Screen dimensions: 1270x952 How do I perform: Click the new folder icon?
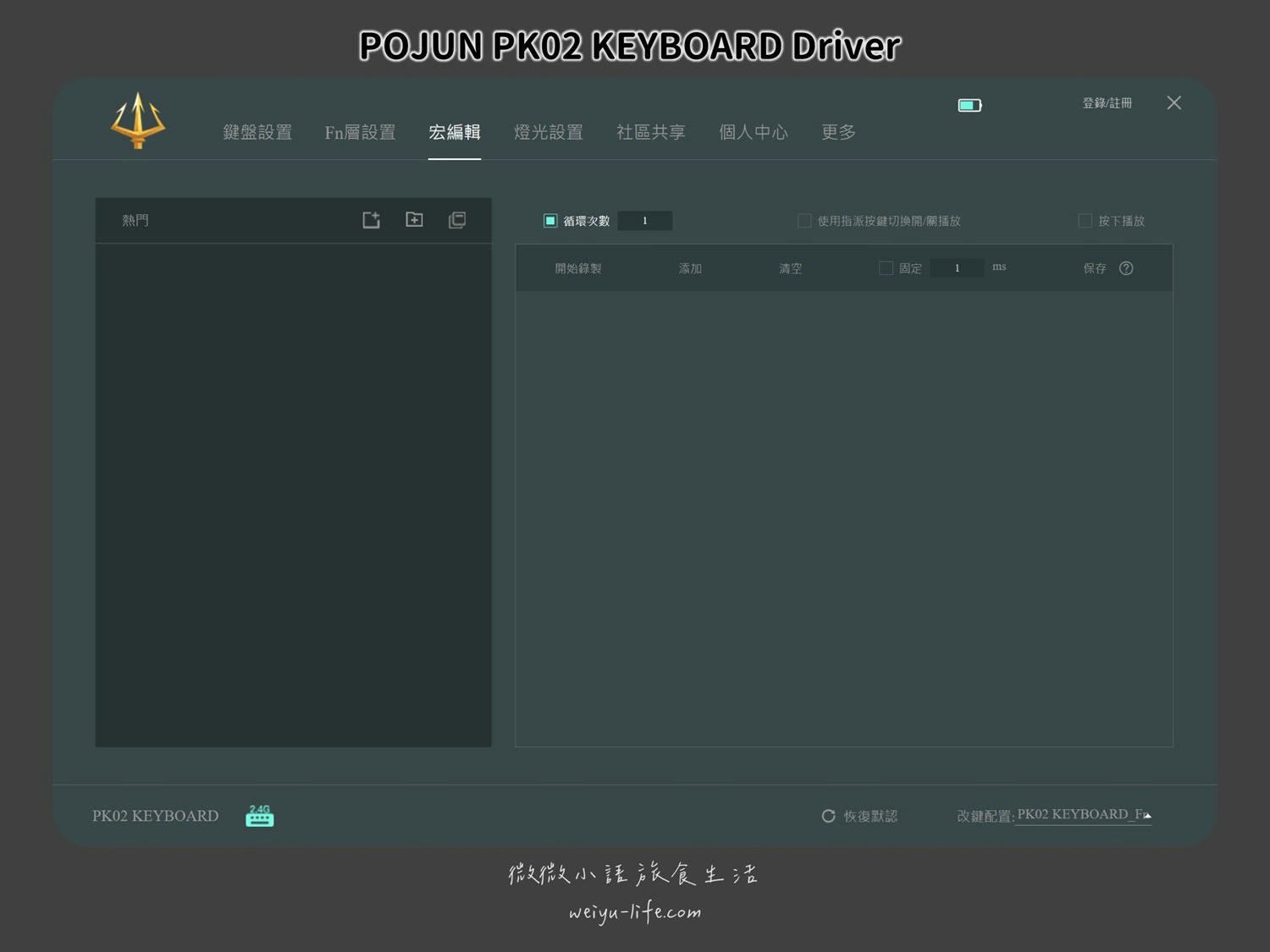(414, 219)
